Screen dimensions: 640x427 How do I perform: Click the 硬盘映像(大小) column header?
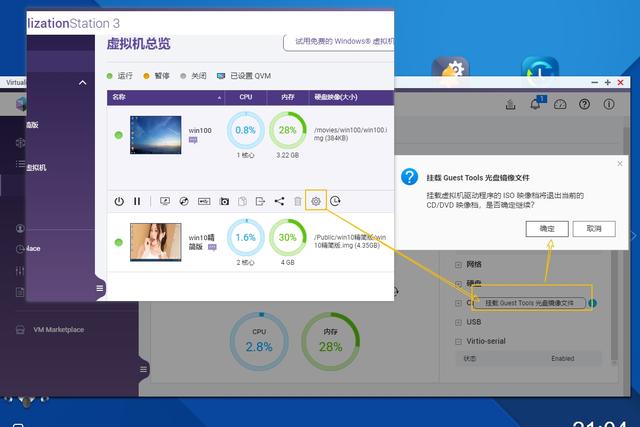point(351,97)
